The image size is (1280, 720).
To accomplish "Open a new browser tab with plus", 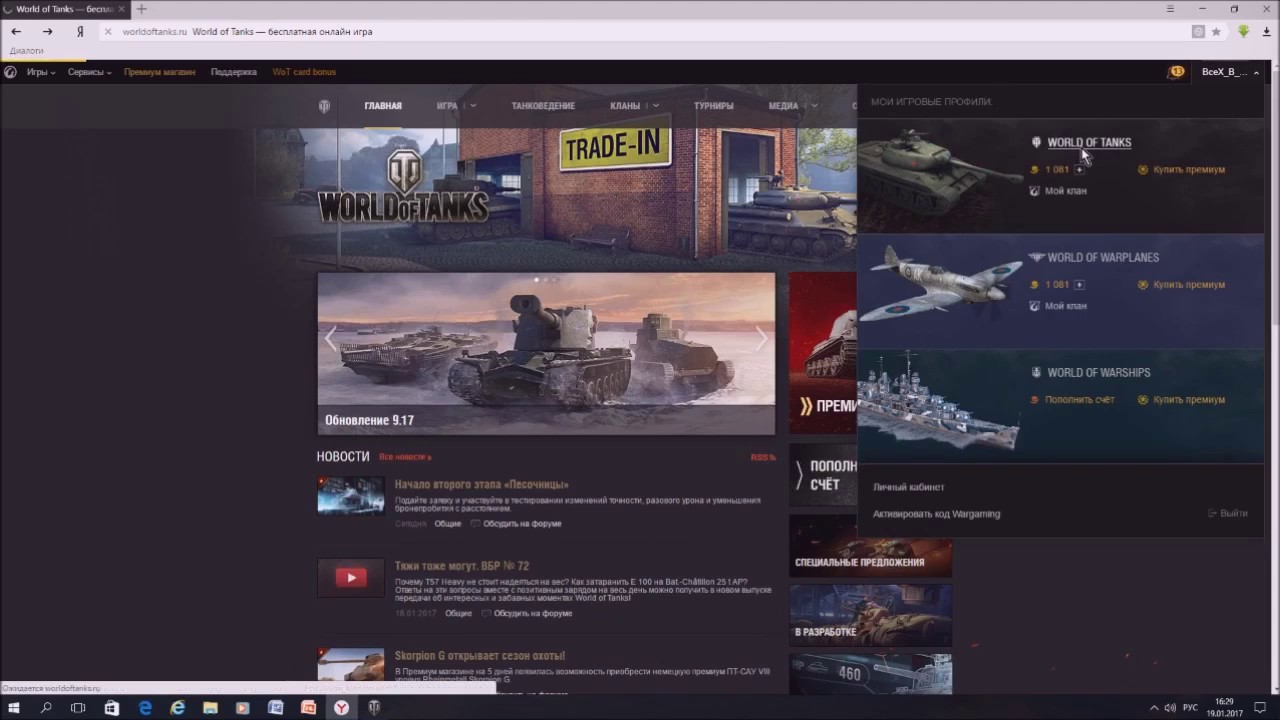I will click(x=141, y=9).
